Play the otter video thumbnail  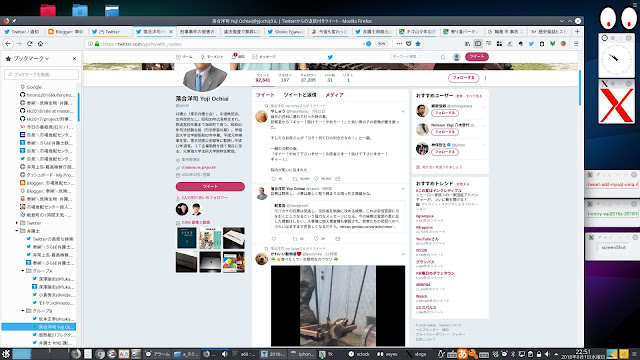[x=338, y=306]
